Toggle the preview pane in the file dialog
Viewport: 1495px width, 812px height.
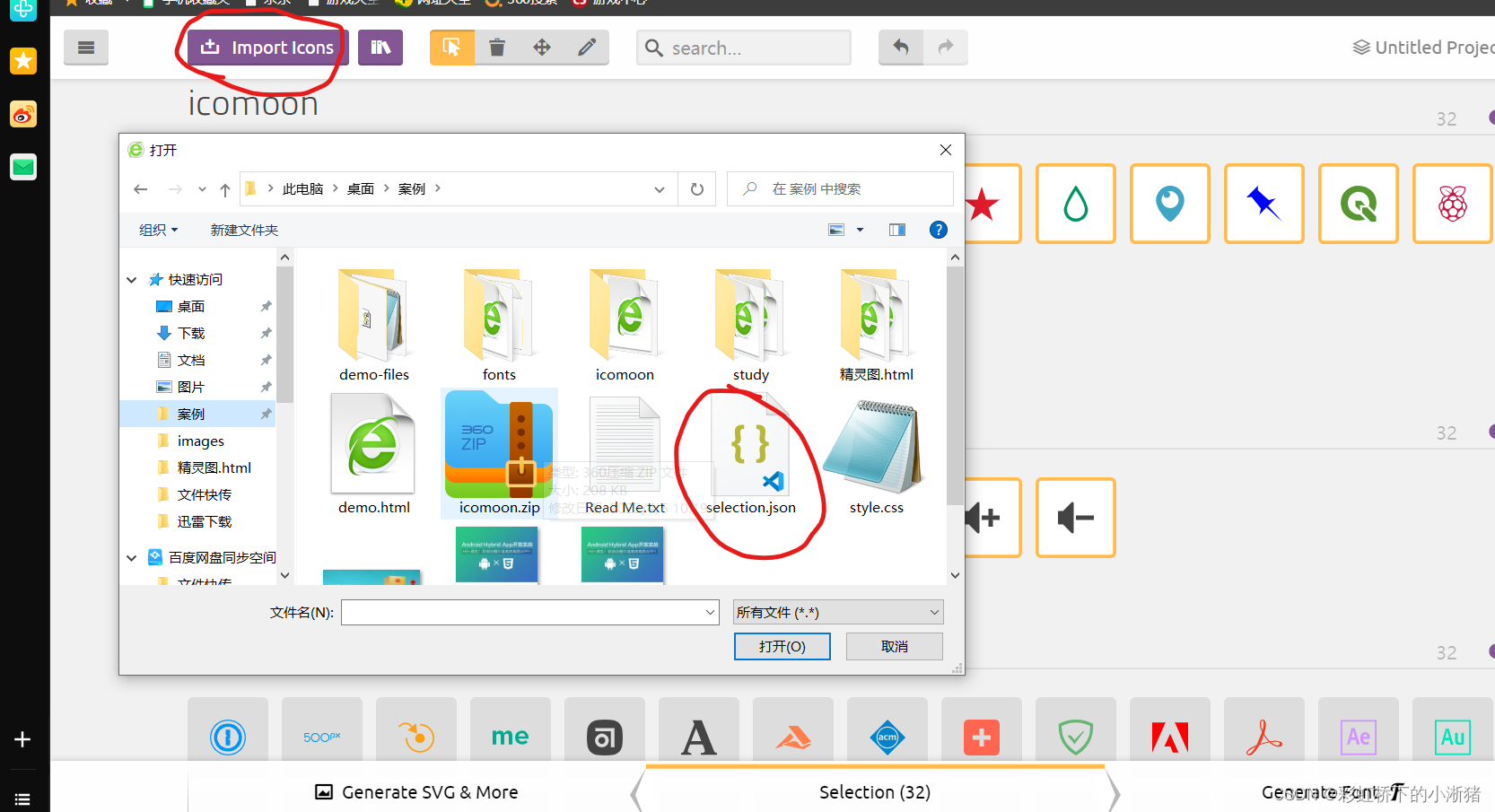coord(896,229)
